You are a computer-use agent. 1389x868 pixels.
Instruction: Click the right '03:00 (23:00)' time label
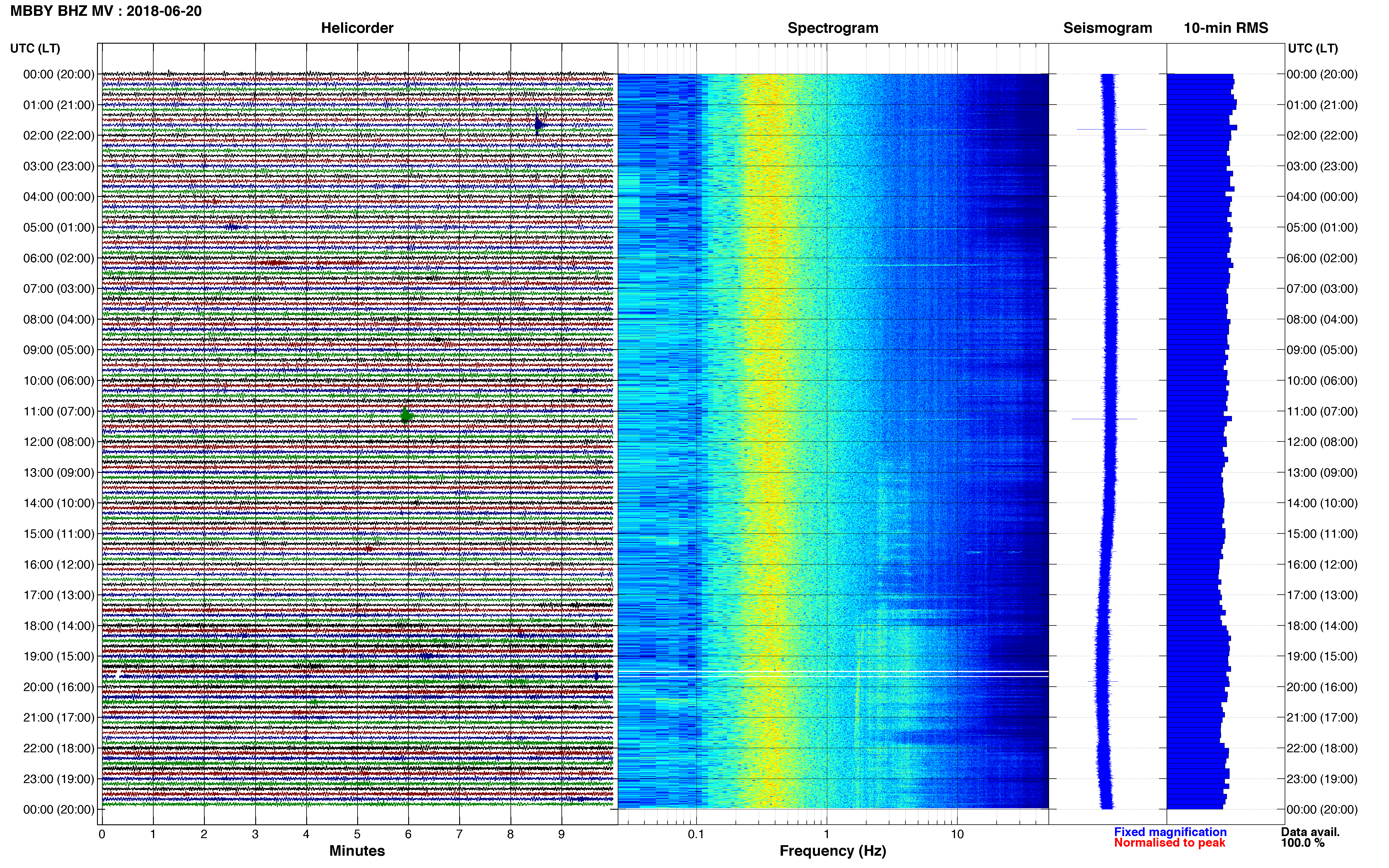1322,166
